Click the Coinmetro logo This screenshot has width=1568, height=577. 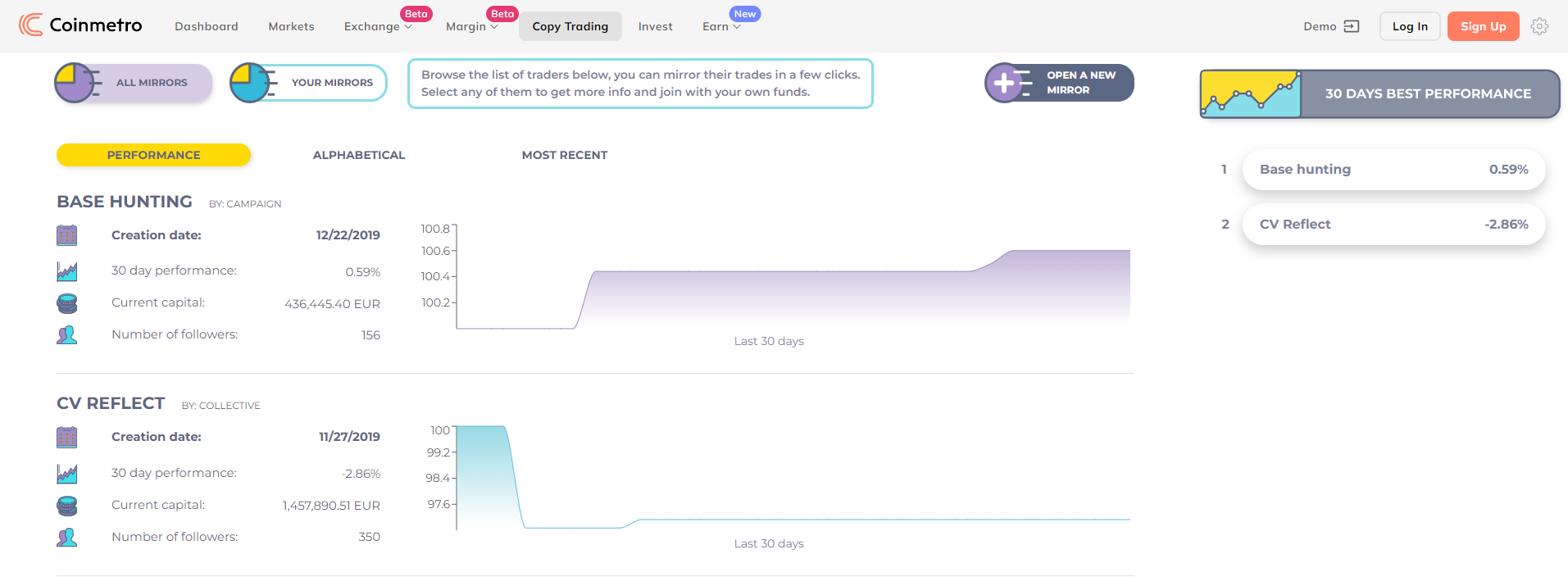[x=80, y=25]
